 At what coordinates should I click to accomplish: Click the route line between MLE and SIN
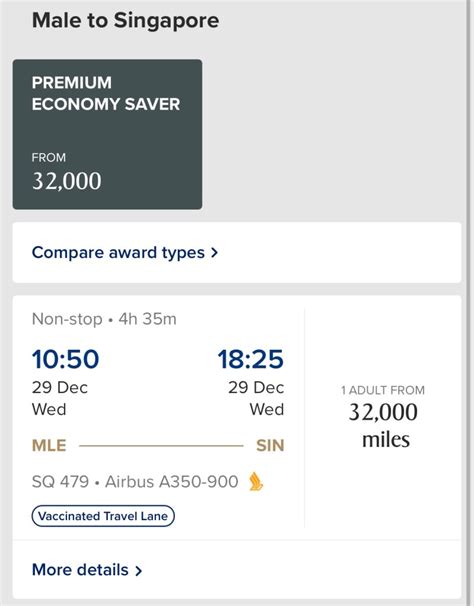161,446
